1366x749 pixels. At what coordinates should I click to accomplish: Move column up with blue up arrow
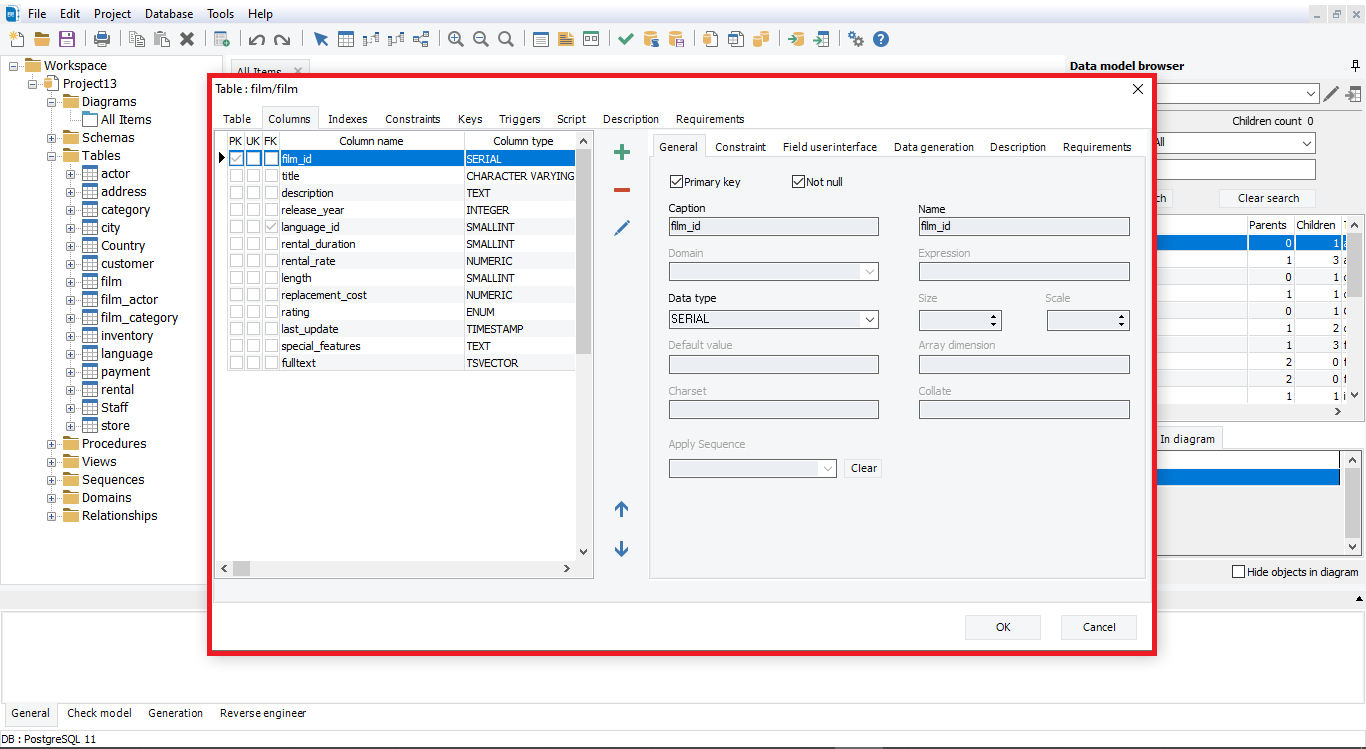621,509
